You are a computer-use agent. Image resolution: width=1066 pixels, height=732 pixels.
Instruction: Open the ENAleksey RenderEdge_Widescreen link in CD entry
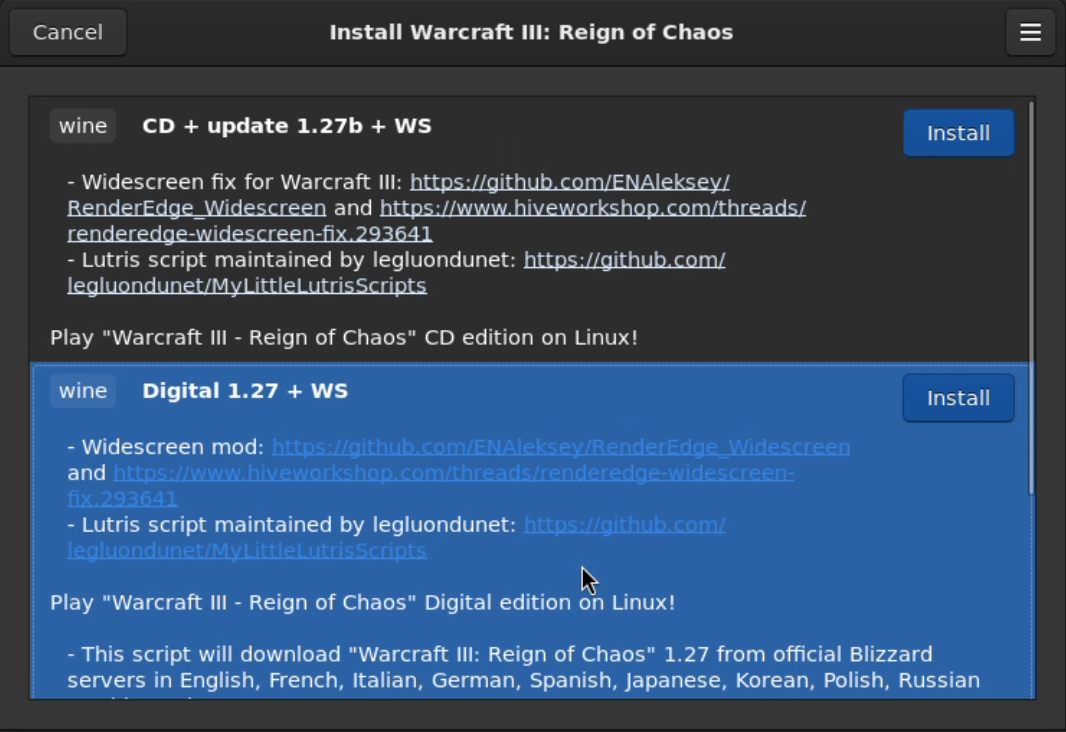(398, 194)
